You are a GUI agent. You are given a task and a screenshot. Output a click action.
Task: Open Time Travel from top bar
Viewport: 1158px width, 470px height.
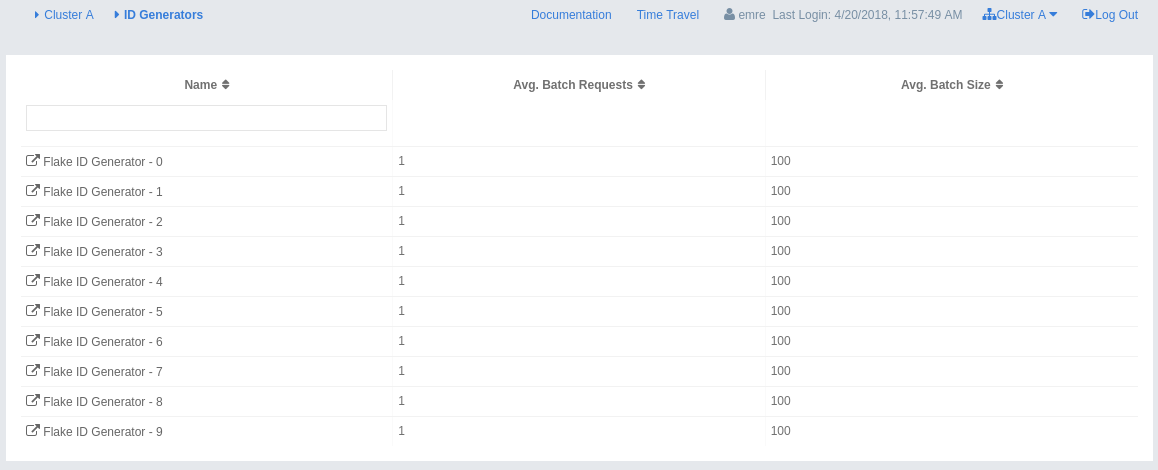(x=668, y=15)
